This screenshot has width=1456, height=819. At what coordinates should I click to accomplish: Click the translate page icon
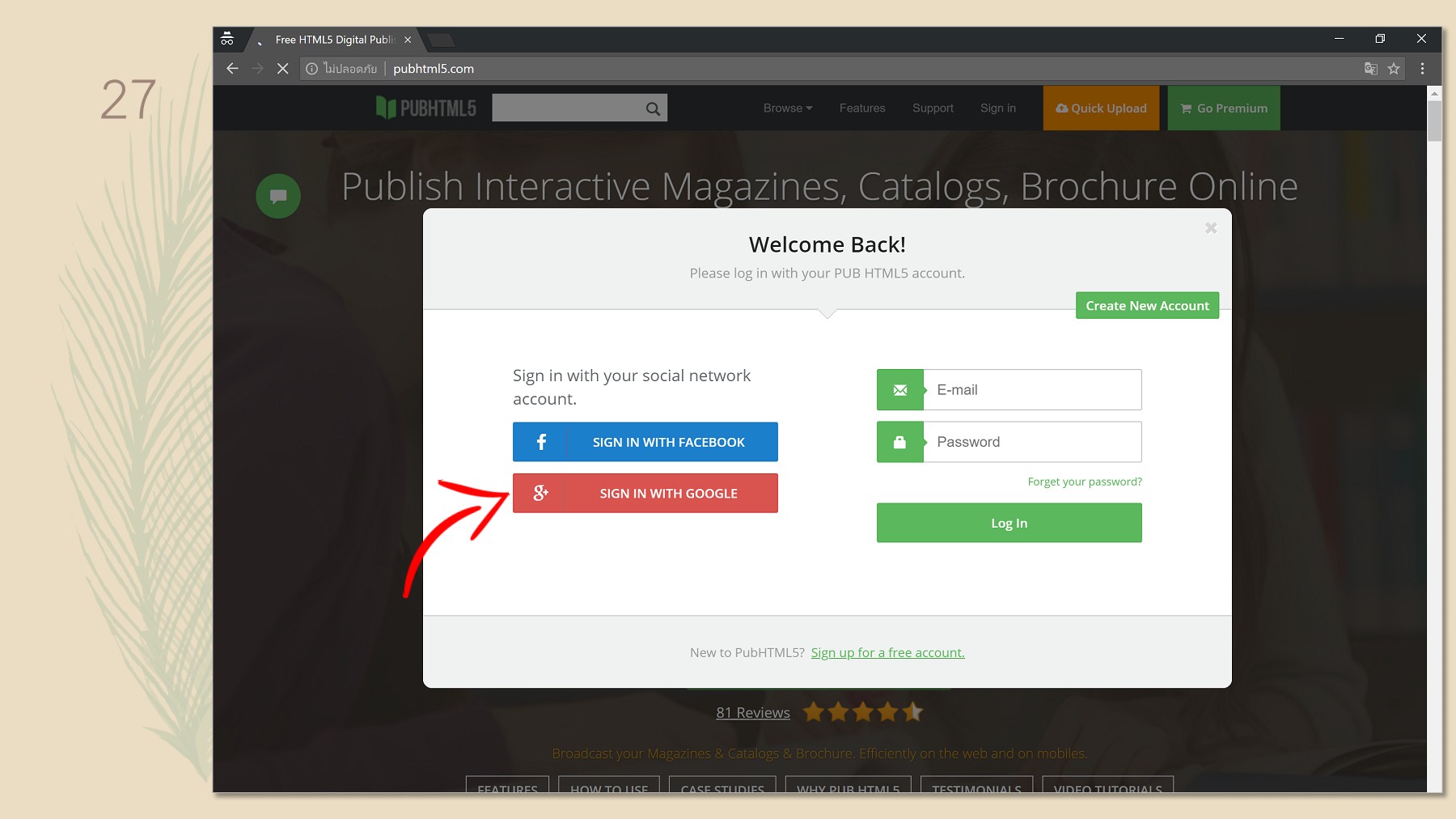pos(1370,69)
